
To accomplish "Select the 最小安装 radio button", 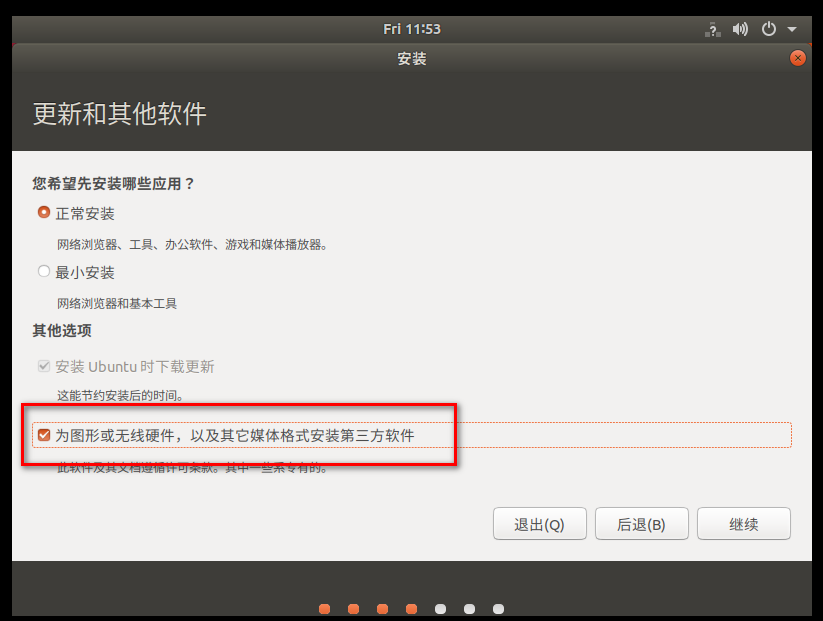I will 43,271.
